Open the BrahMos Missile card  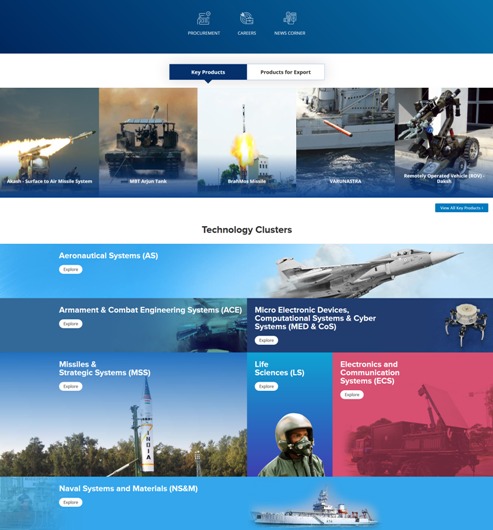pyautogui.click(x=247, y=142)
